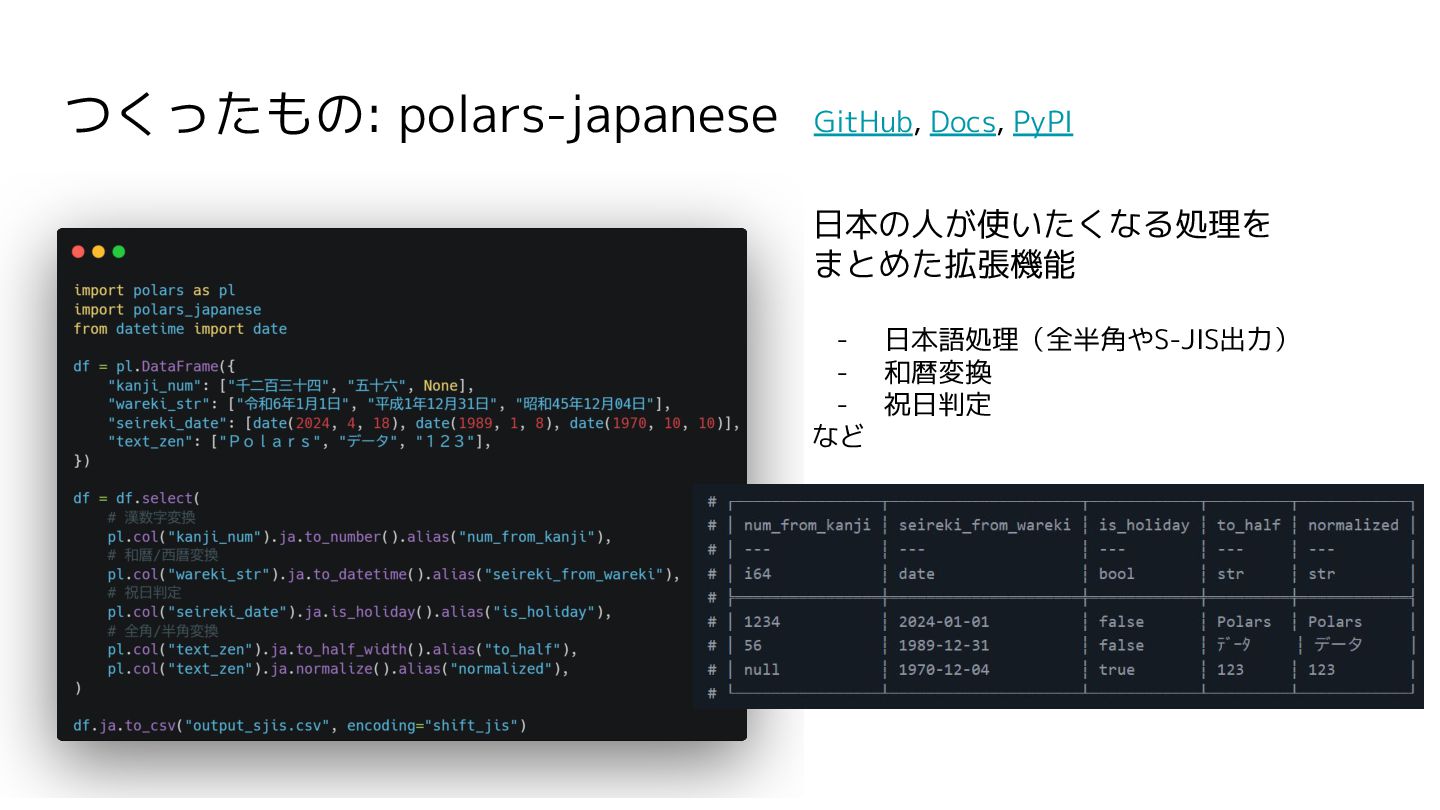Click the normalize() code line

(338, 669)
